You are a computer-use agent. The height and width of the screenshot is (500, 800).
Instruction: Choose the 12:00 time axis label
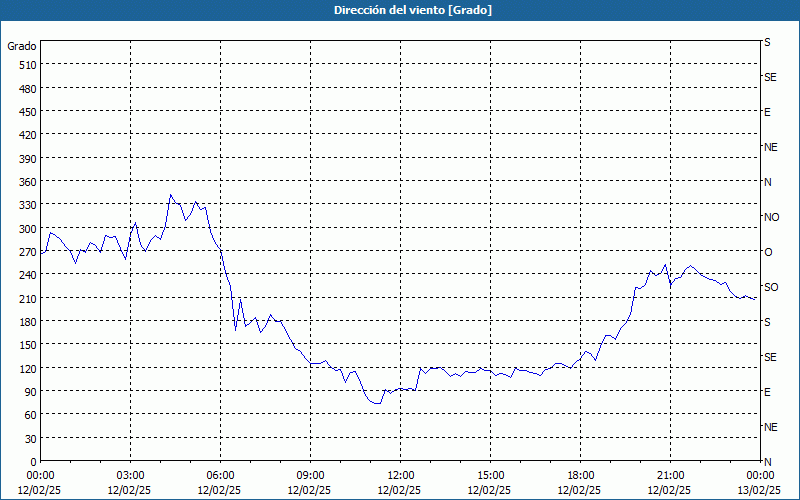(x=401, y=476)
